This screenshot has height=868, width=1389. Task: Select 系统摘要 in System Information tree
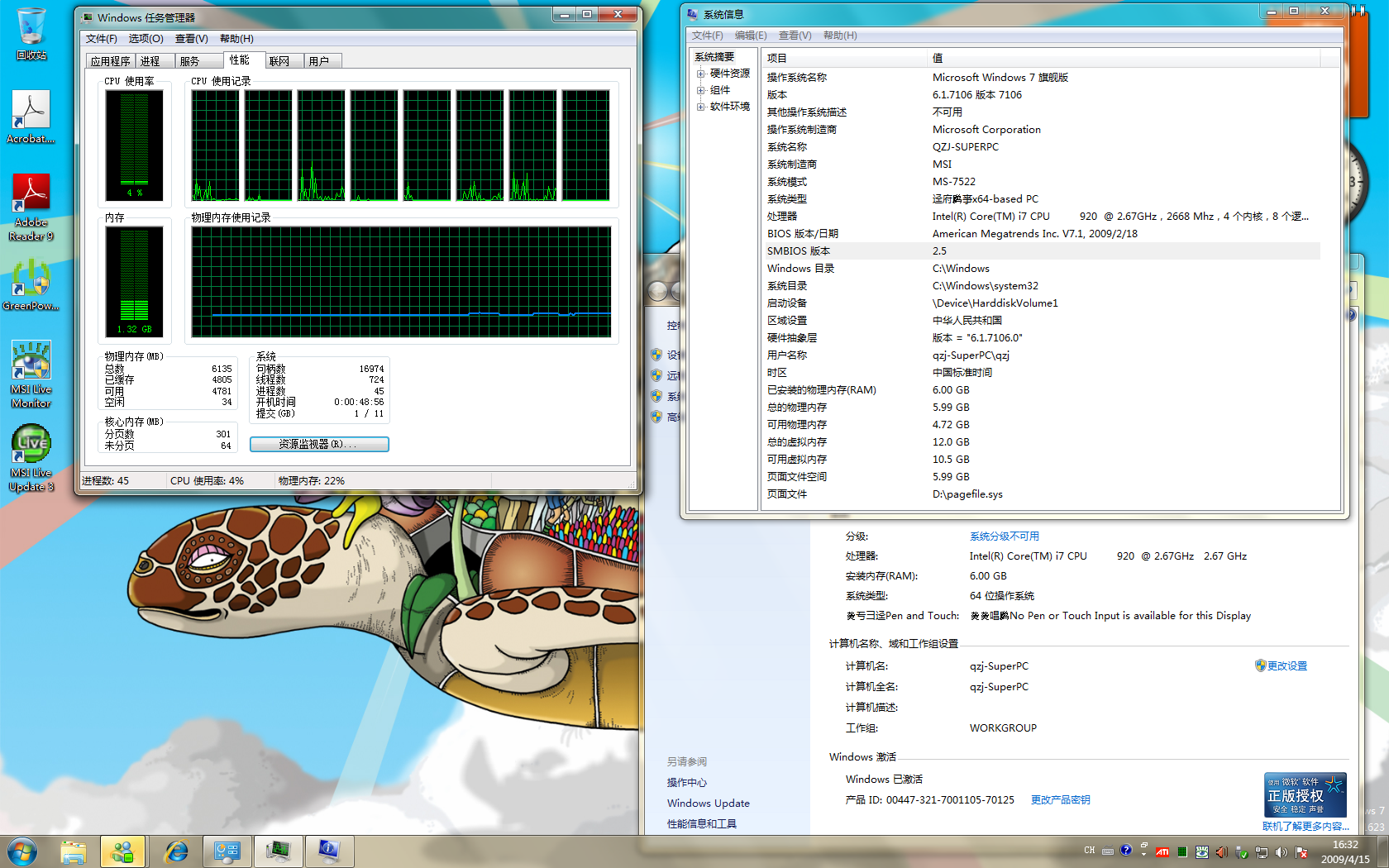pos(714,57)
